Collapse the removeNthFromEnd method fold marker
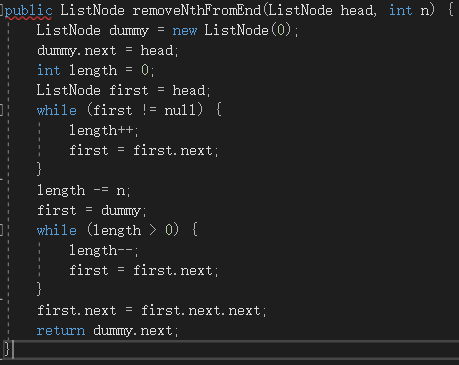 point(1,10)
